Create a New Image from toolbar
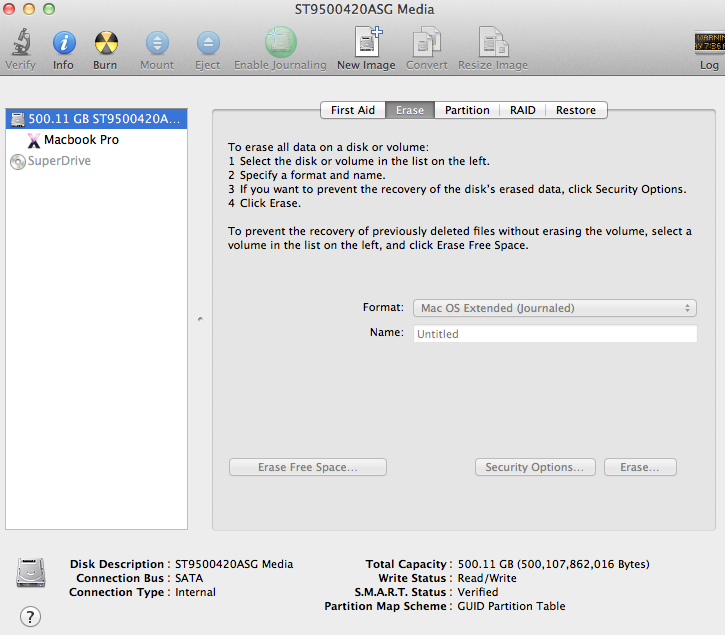This screenshot has height=635, width=725. pos(368,42)
